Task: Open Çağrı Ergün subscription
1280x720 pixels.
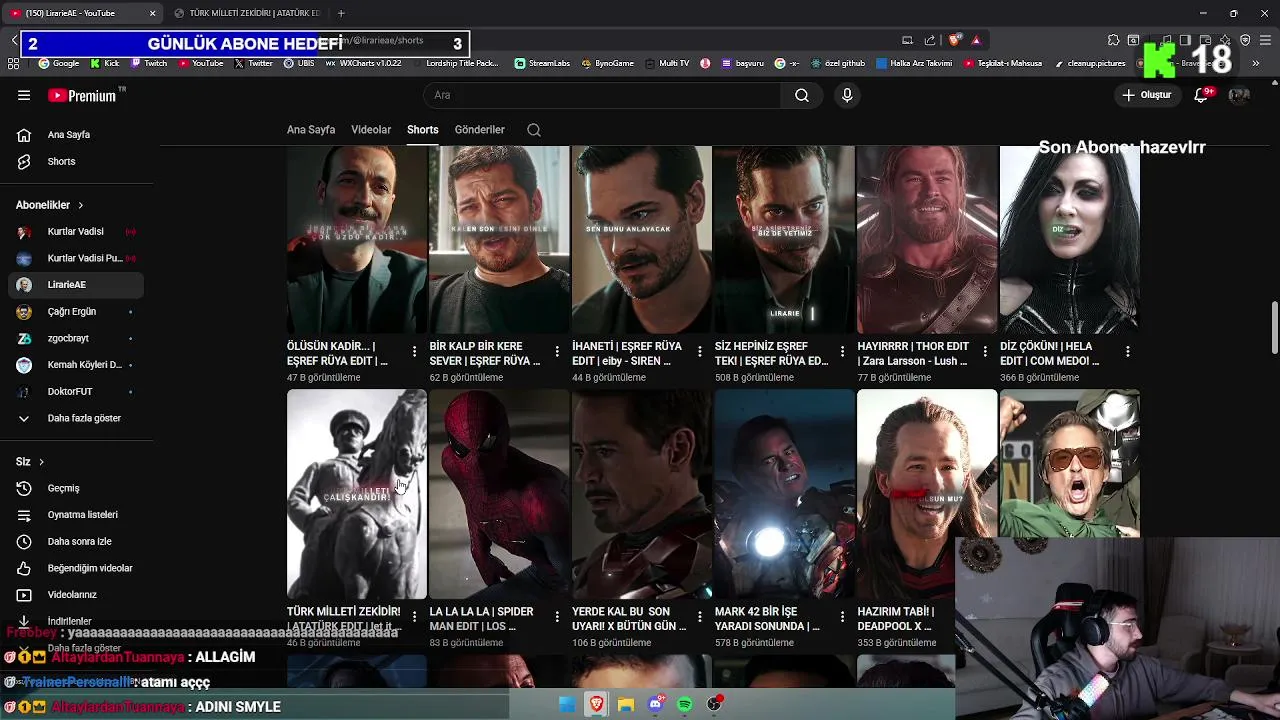Action: coord(76,311)
